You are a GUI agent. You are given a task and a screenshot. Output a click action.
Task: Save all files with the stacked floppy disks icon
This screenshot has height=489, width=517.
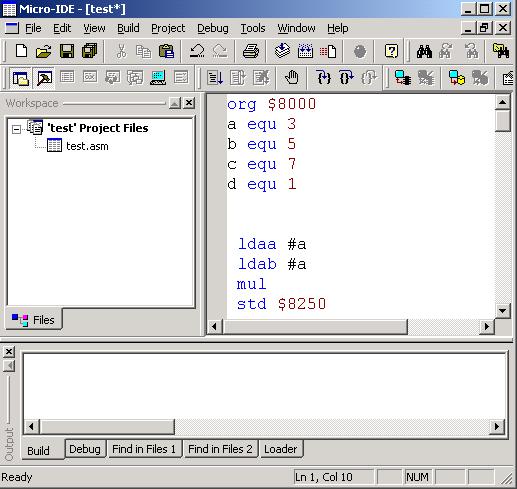89,51
